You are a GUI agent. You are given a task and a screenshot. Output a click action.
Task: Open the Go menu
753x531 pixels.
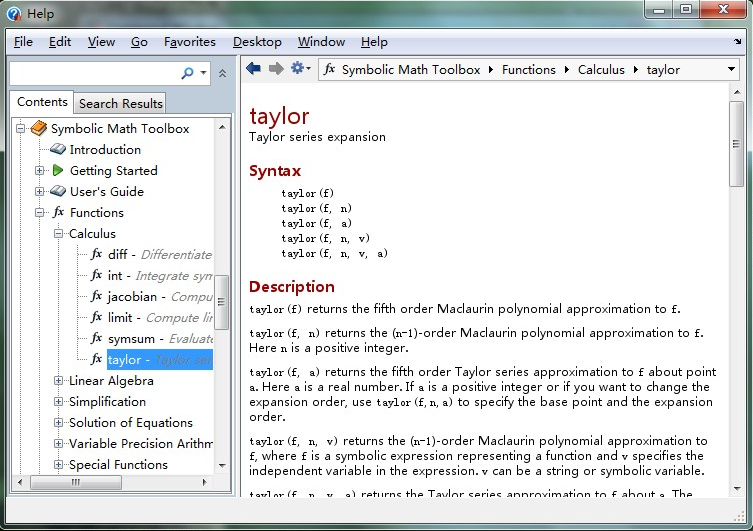(139, 42)
